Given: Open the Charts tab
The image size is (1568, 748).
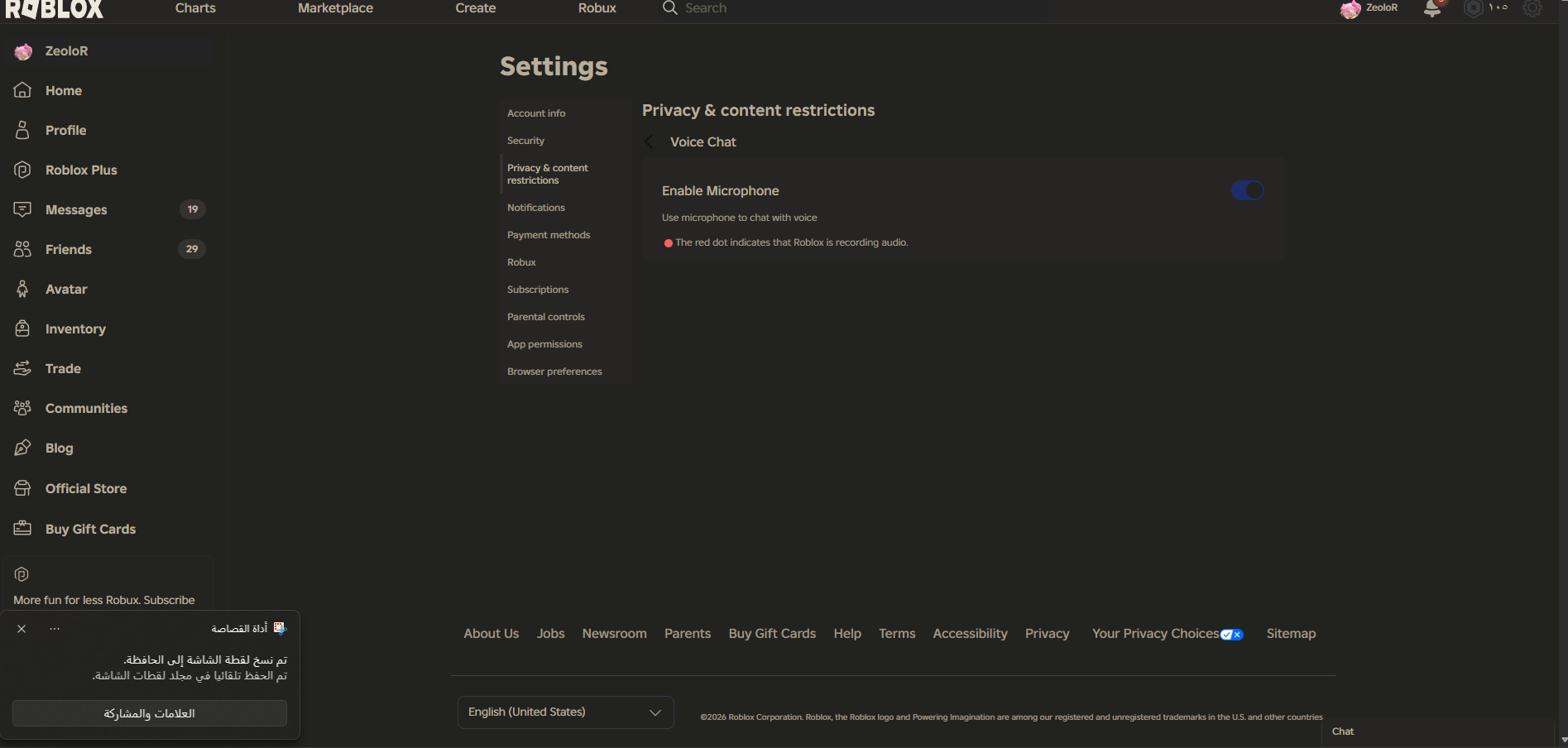Looking at the screenshot, I should tap(195, 8).
